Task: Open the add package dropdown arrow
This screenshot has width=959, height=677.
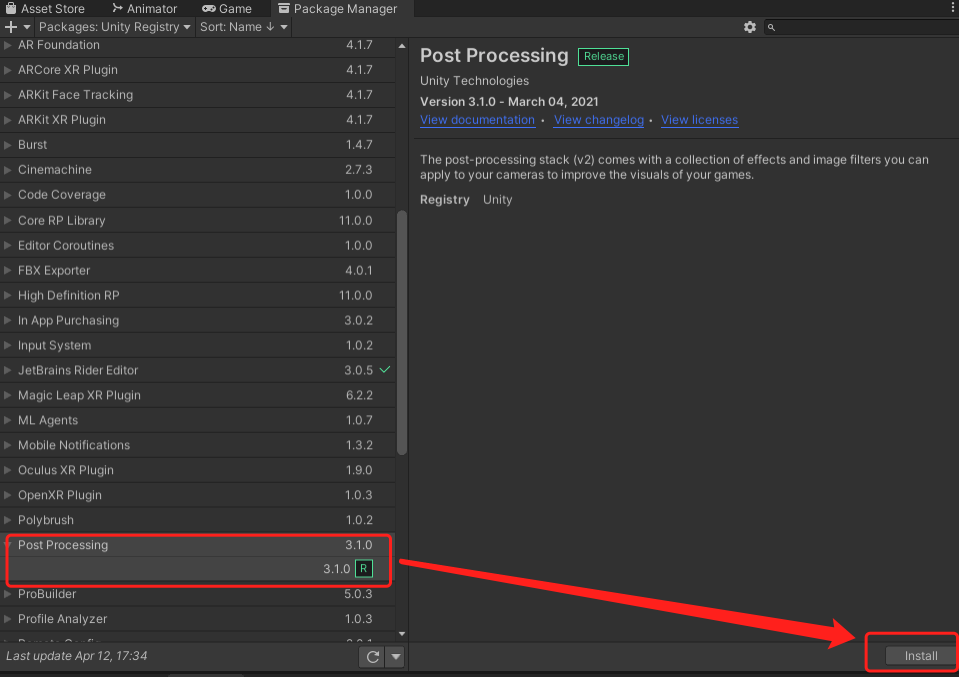Action: (26, 27)
